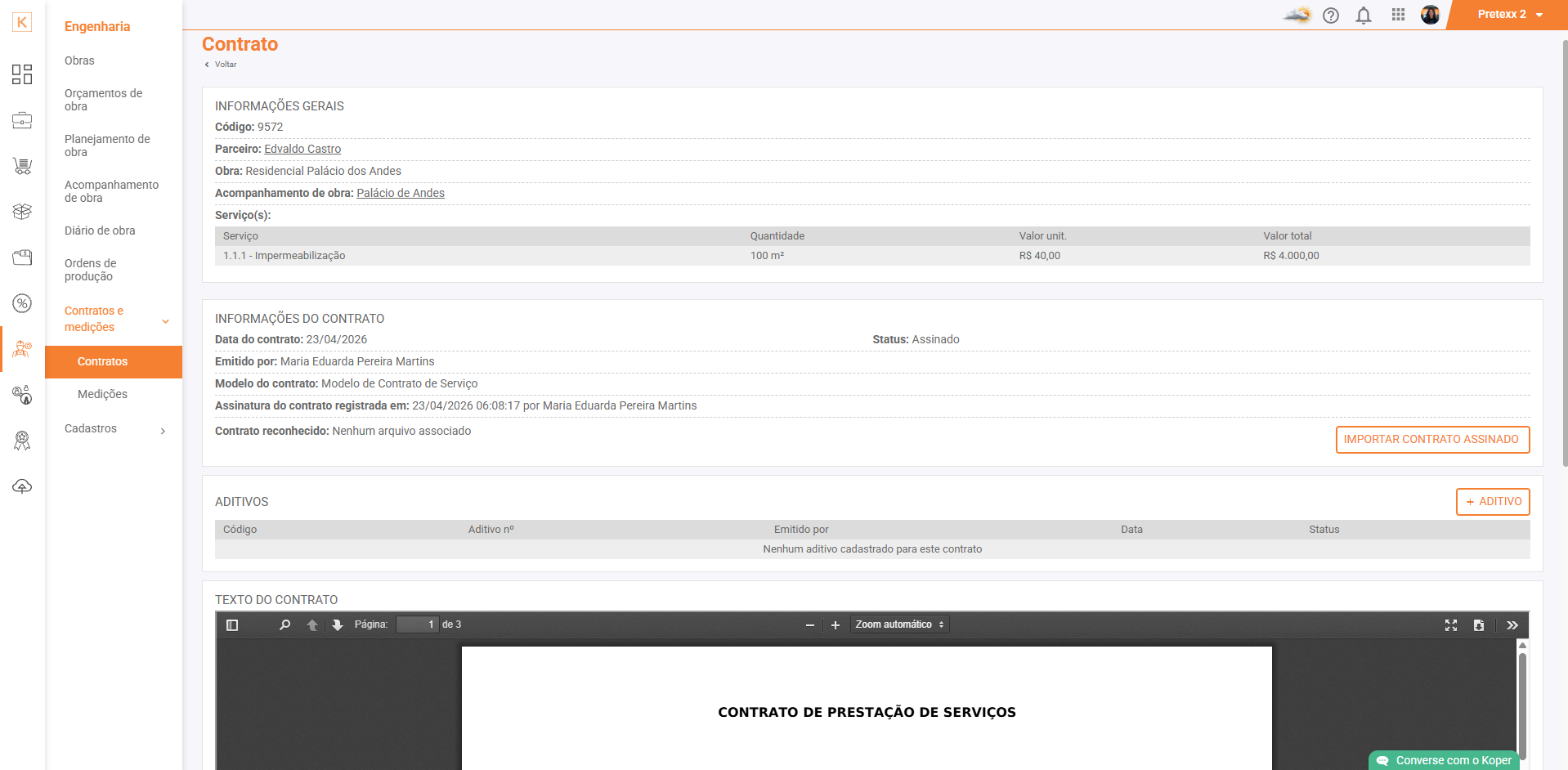This screenshot has width=1568, height=770.
Task: Click the Valor total R$ 4.000,00 cell
Action: tap(1292, 256)
